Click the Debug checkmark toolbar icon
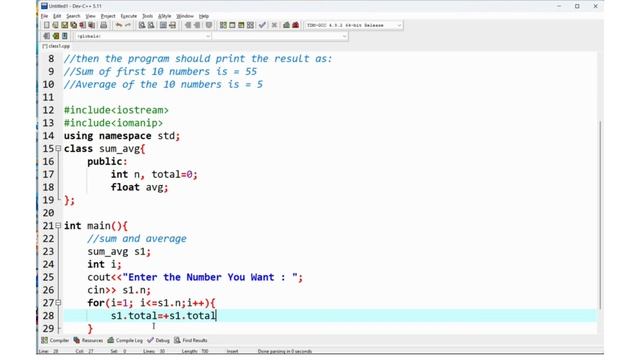Screen dimensions: 640x360 (262, 25)
